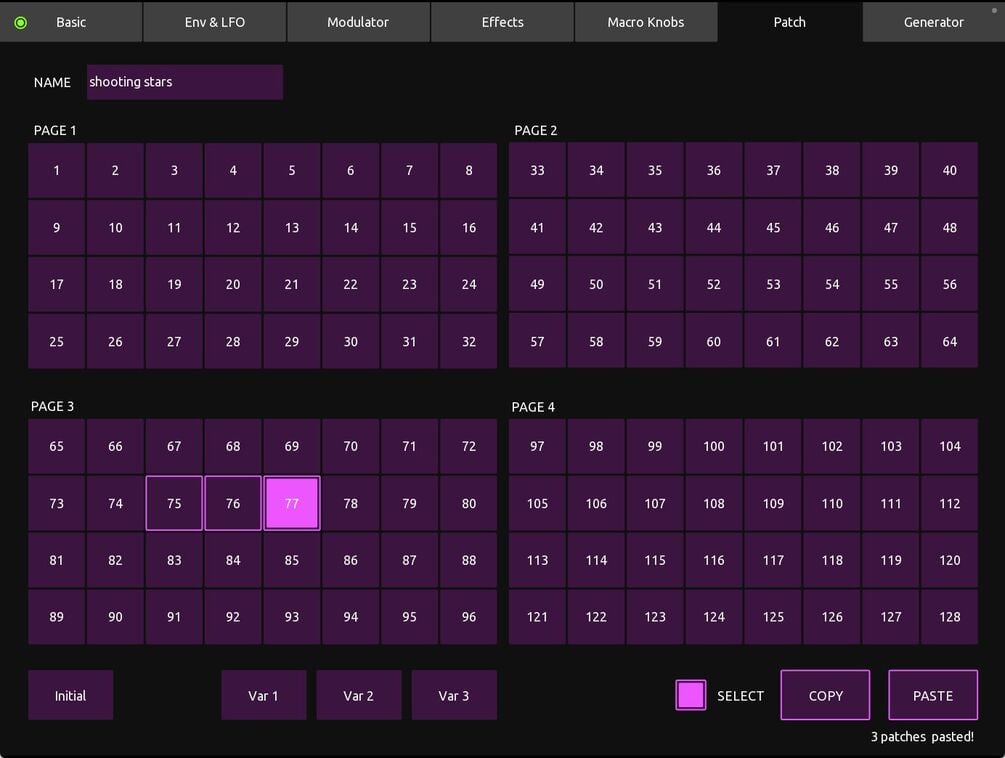Image resolution: width=1005 pixels, height=758 pixels.
Task: Select patch slot 121
Action: pyautogui.click(x=537, y=616)
